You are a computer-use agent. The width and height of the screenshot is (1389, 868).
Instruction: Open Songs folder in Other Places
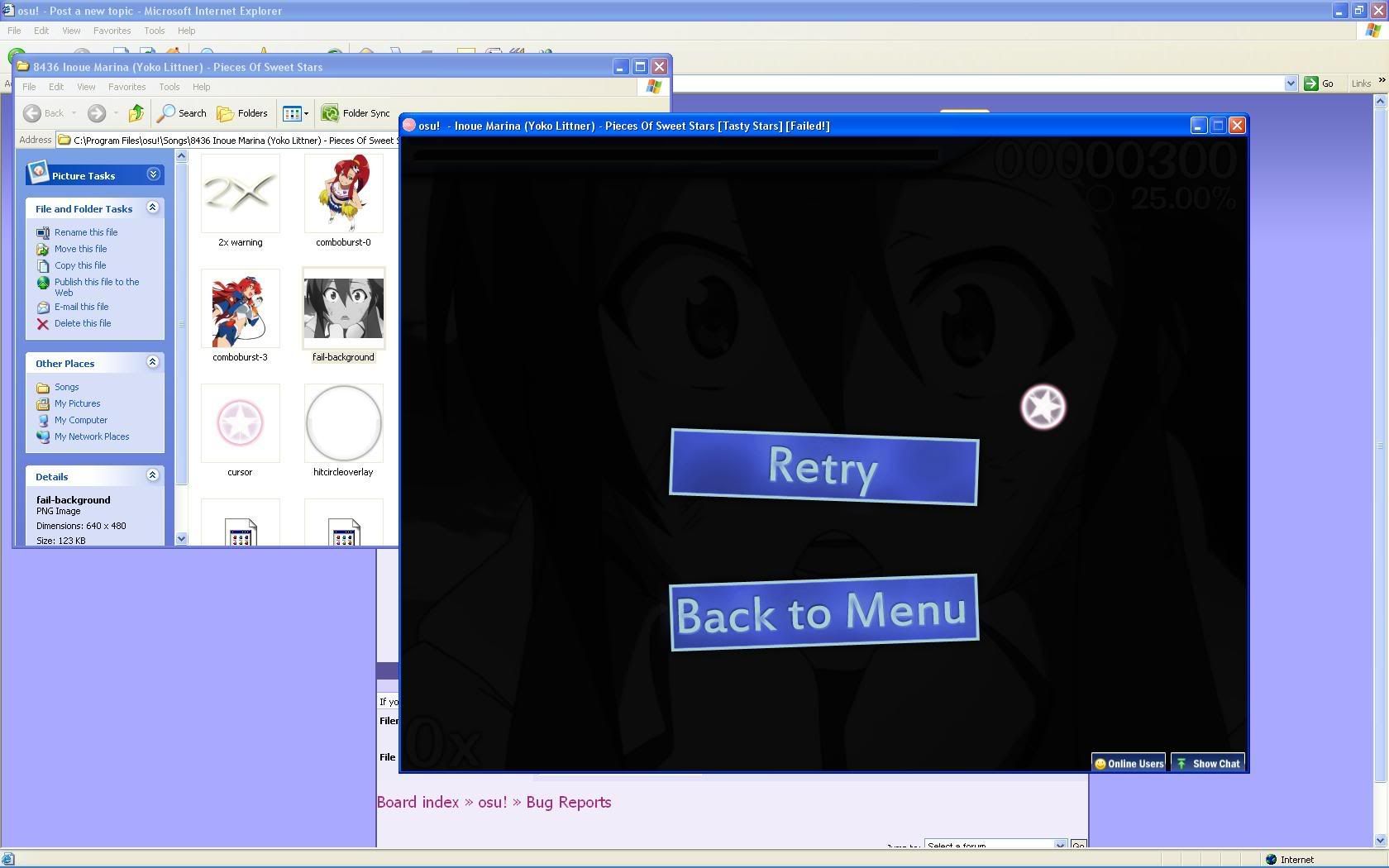pos(67,387)
